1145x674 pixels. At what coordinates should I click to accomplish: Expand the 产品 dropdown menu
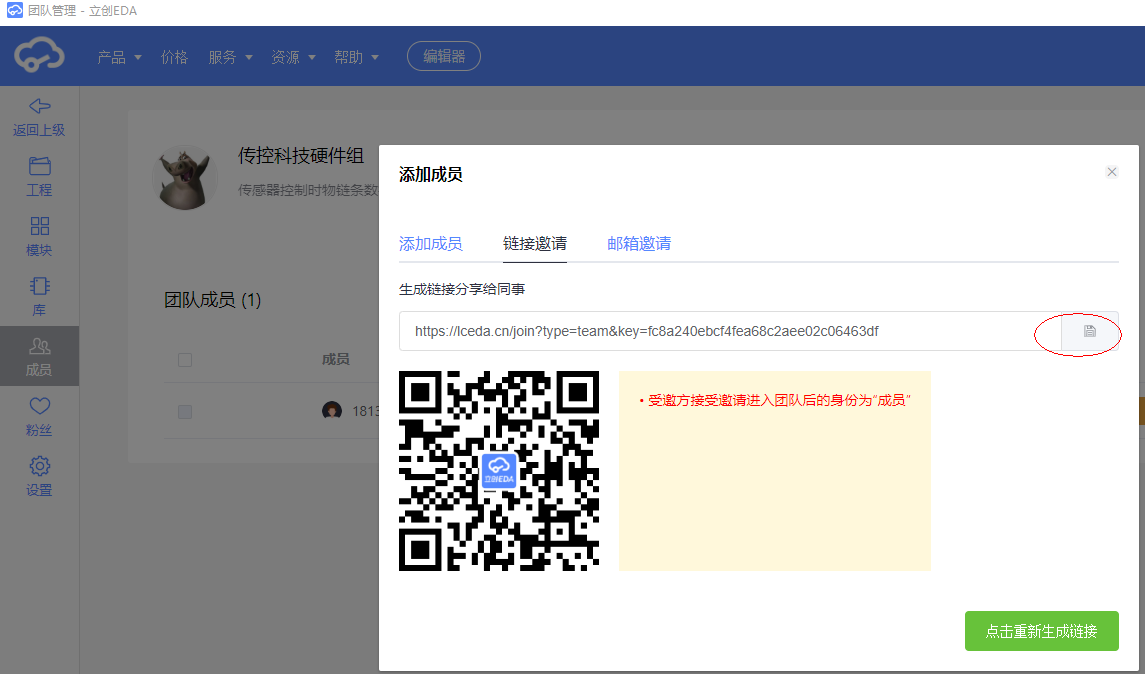120,57
